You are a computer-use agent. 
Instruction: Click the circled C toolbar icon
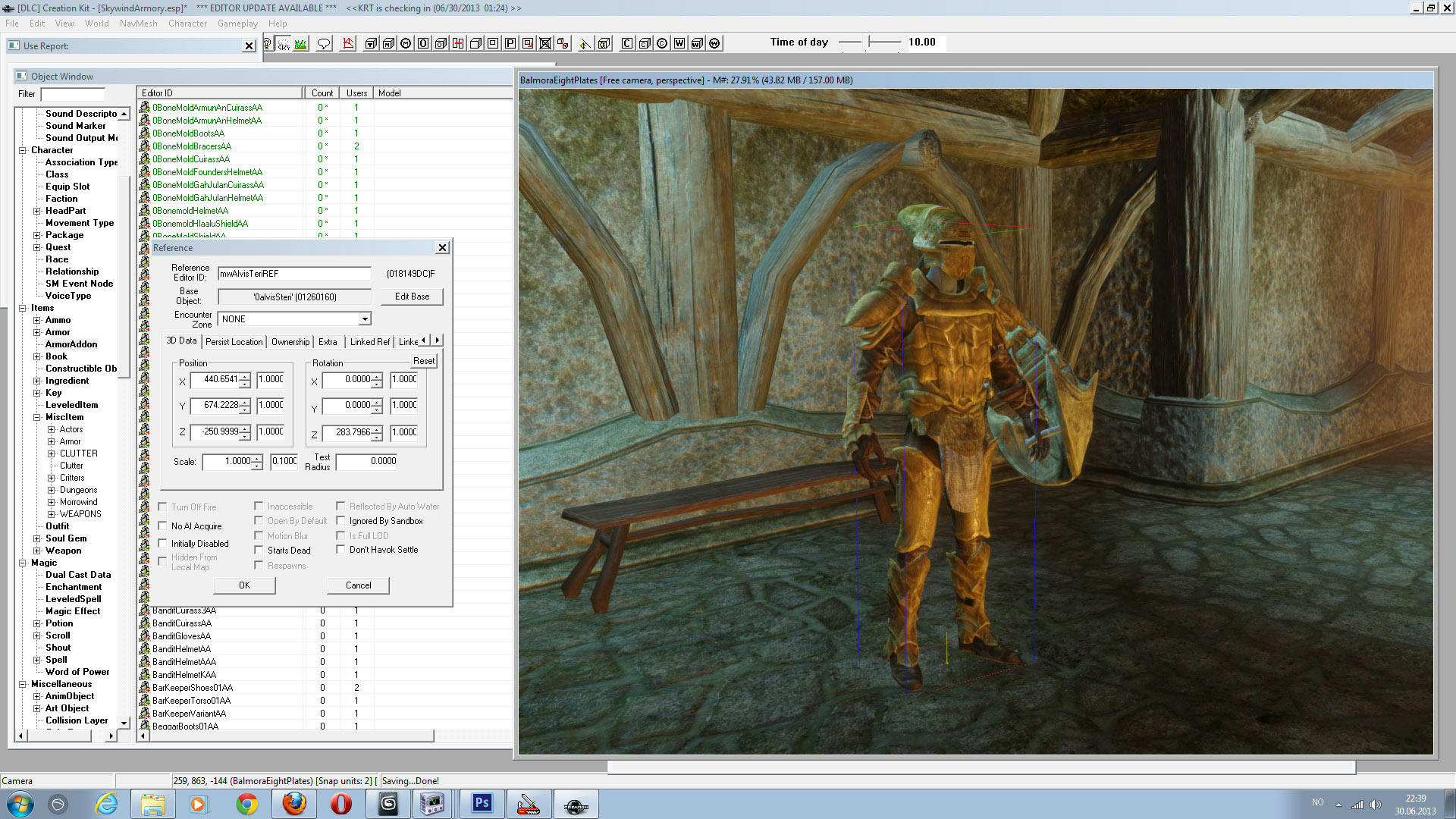click(x=662, y=43)
